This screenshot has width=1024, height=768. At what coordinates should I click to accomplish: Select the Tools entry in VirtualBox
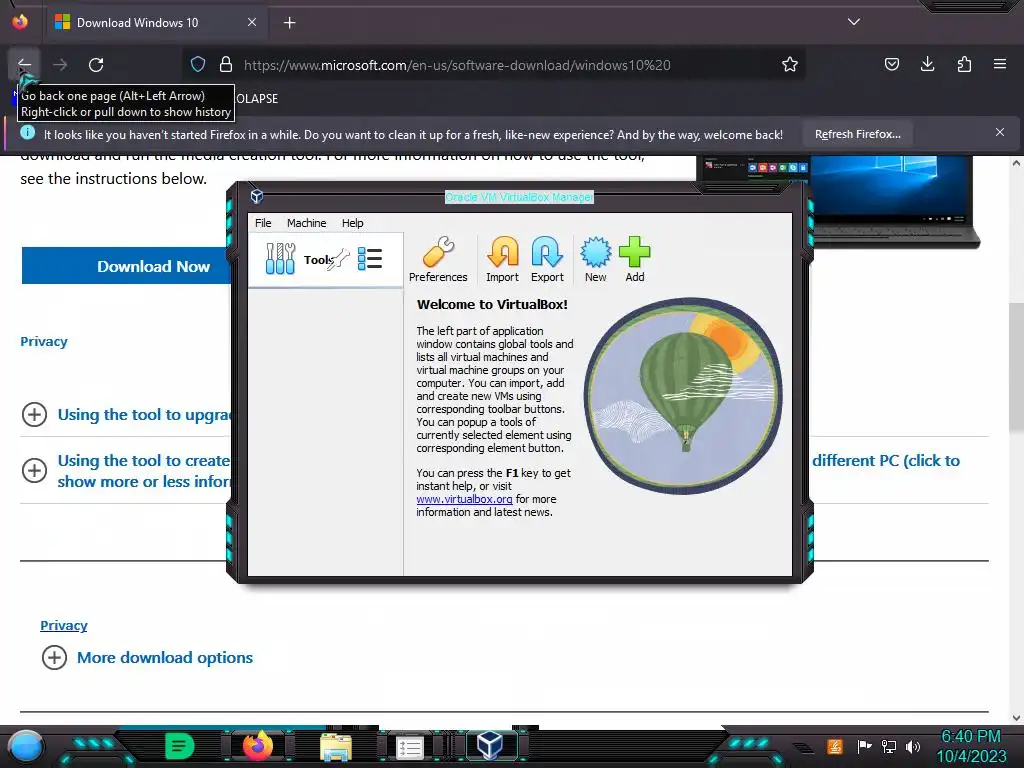[x=325, y=259]
